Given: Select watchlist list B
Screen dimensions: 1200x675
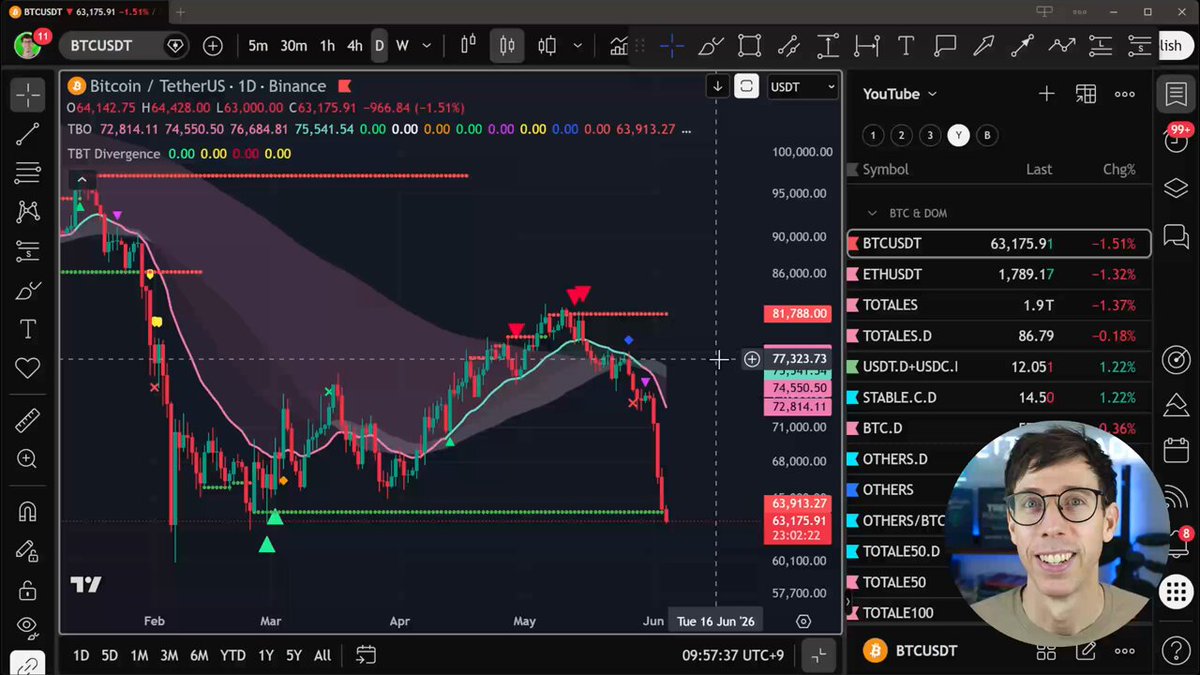Looking at the screenshot, I should pos(987,135).
